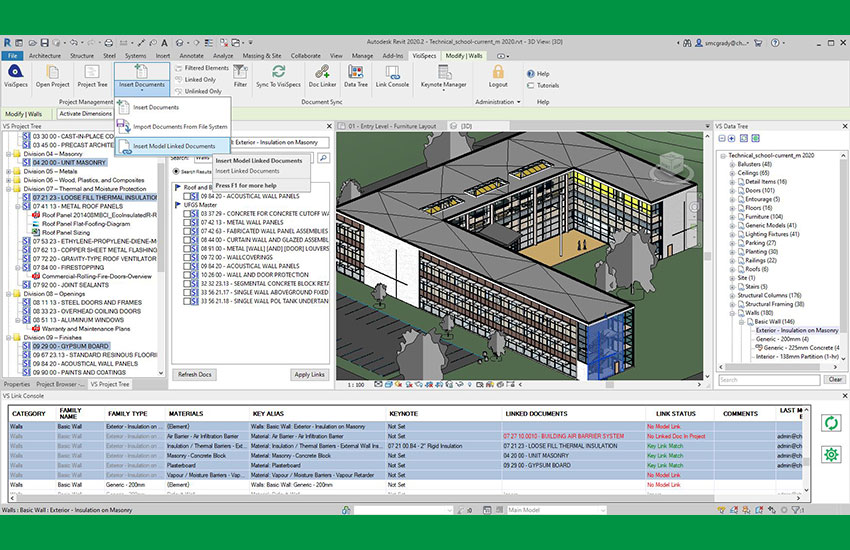Select the Search Results radio button
Viewport: 850px width, 550px height.
(176, 171)
